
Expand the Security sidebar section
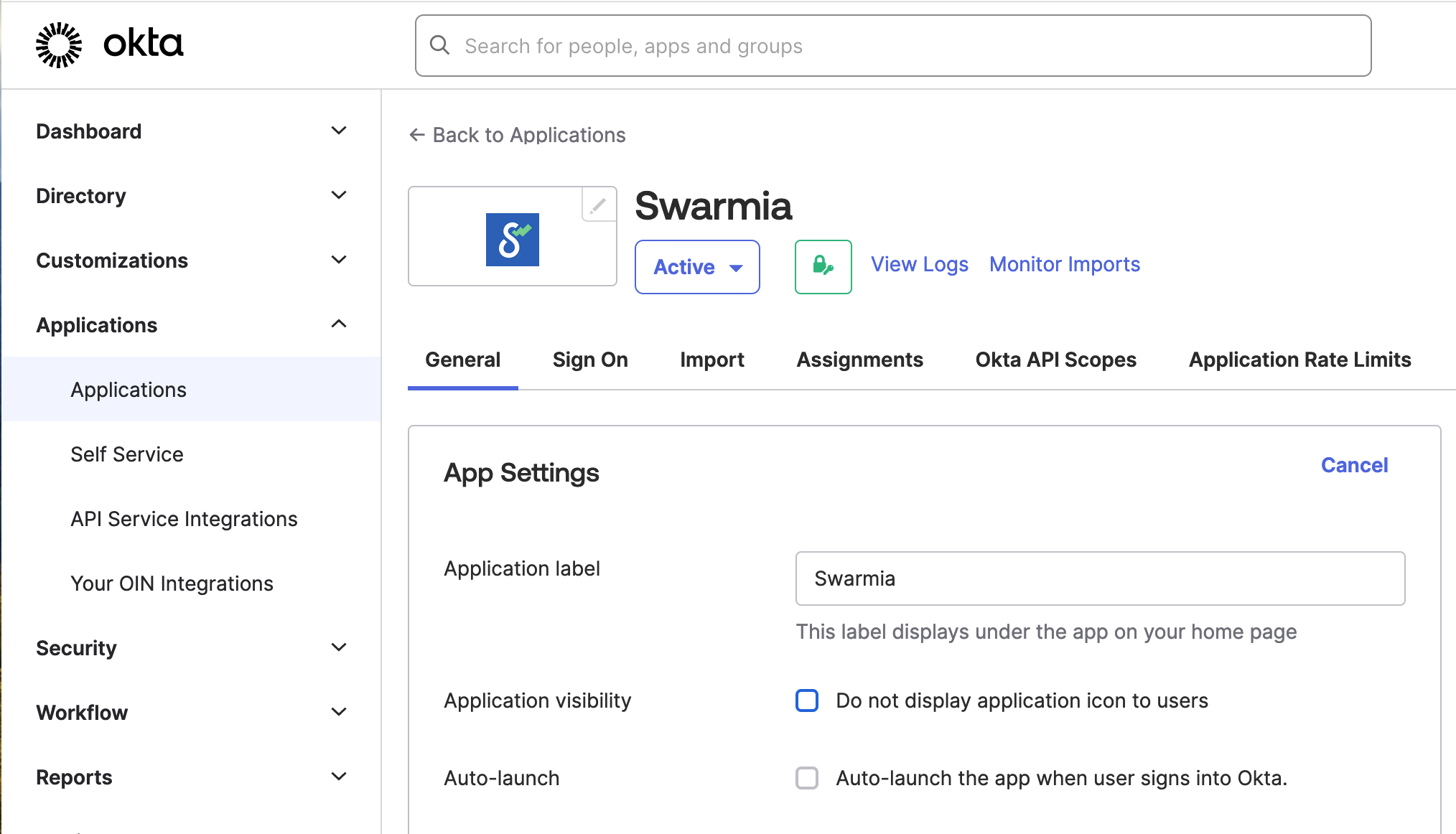339,647
